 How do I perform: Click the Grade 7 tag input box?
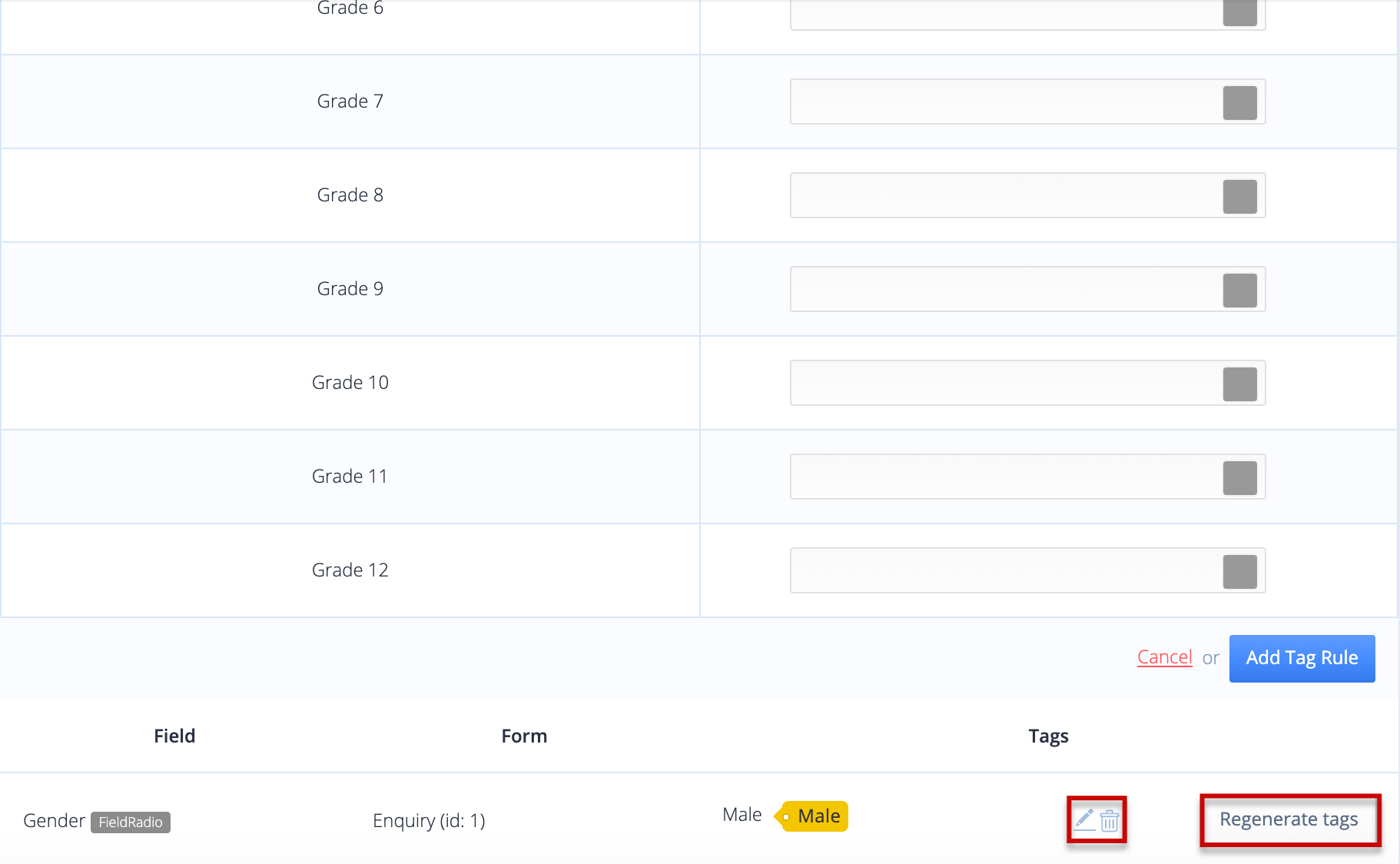pyautogui.click(x=1027, y=101)
